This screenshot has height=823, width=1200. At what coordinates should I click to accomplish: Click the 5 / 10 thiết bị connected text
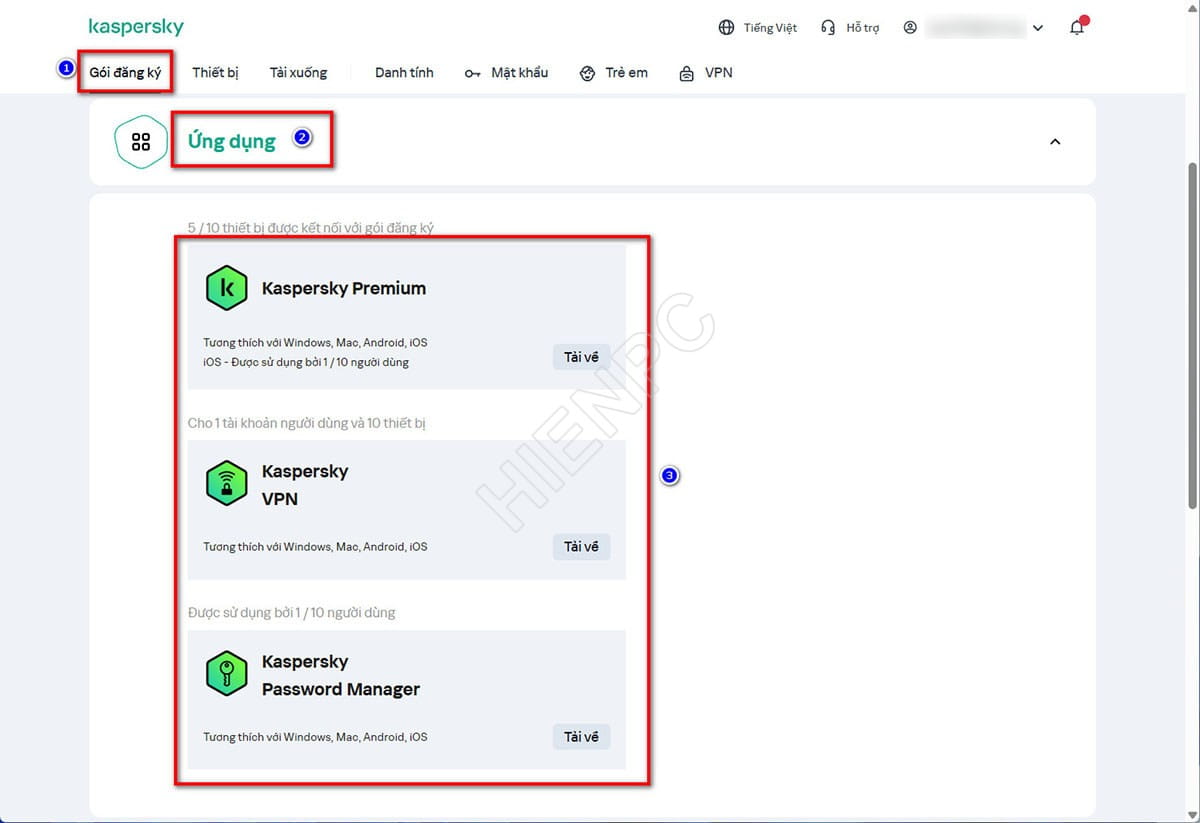tap(311, 228)
